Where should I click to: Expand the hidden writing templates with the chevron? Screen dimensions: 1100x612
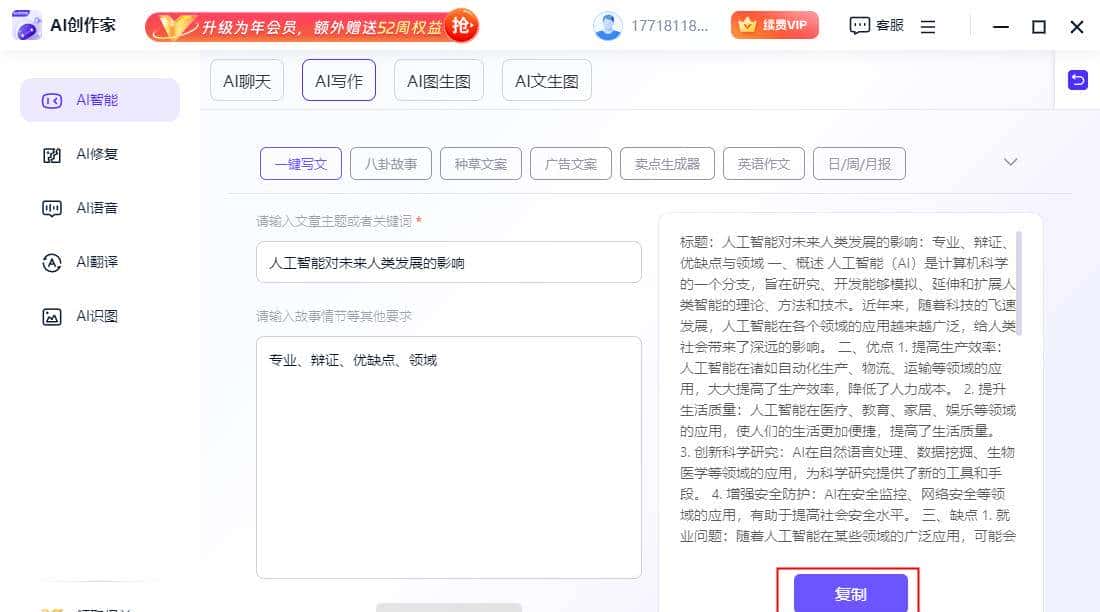[x=1011, y=161]
